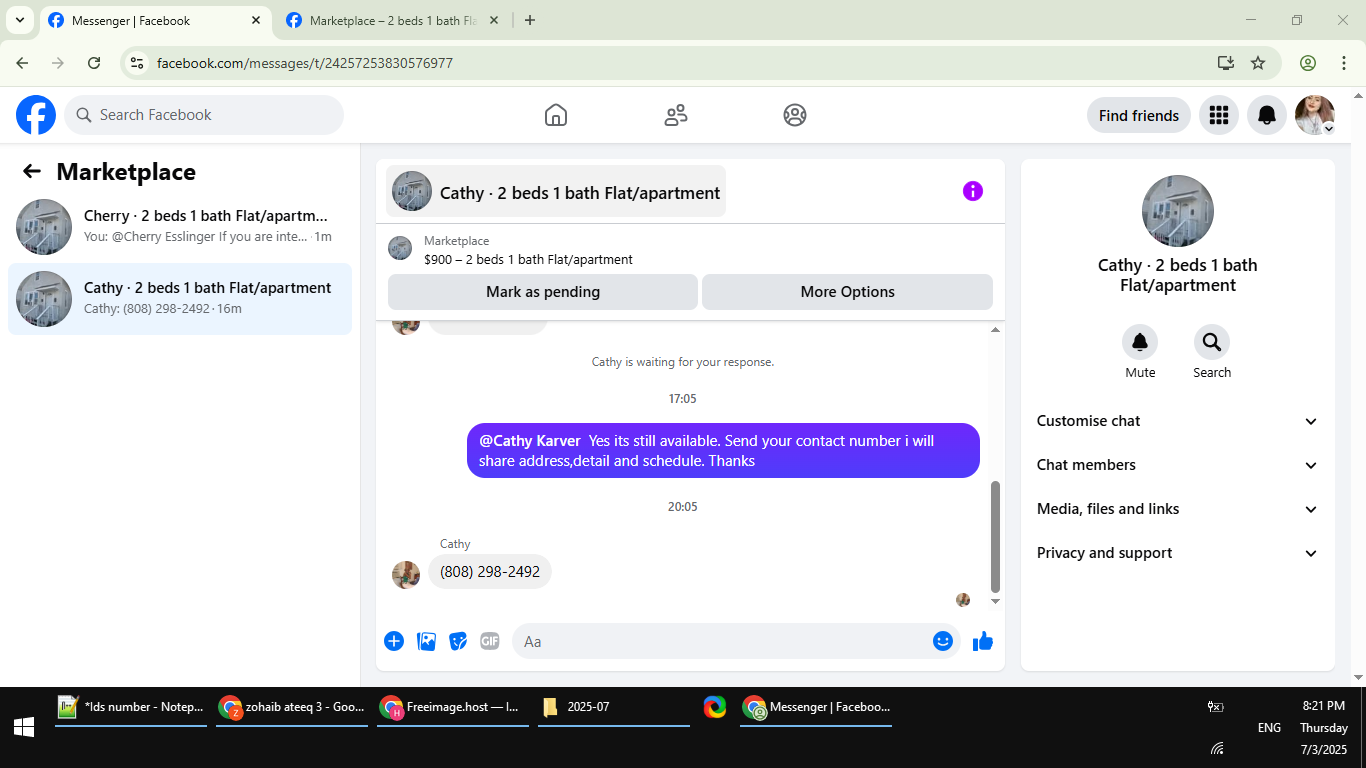
Task: Choose a GIF icon in composer
Action: tap(489, 641)
